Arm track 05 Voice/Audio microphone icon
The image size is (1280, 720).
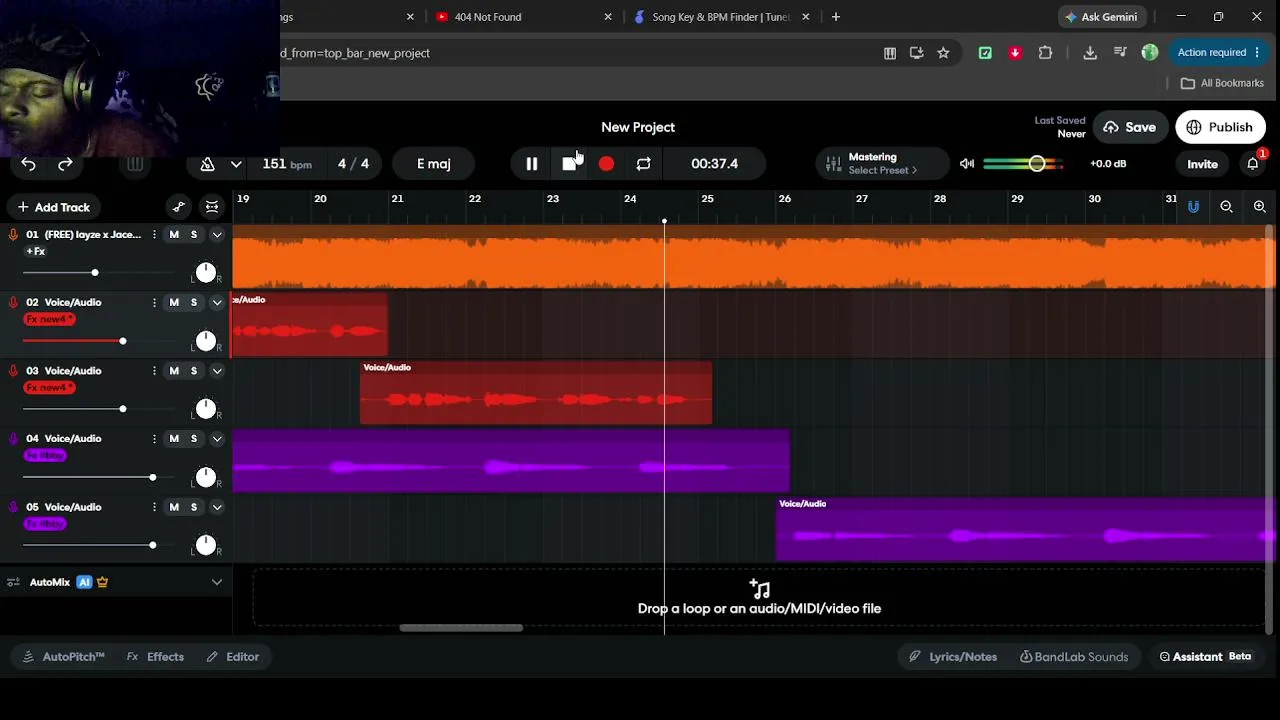tap(13, 507)
